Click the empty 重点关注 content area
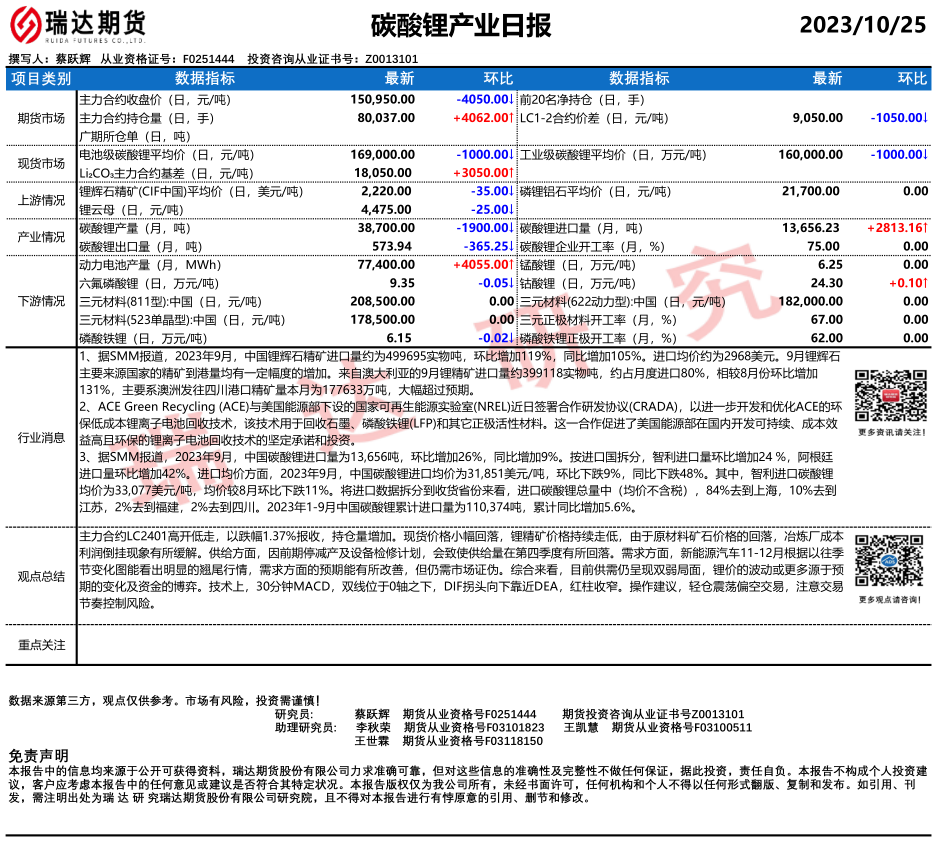This screenshot has width=936, height=841. [500, 645]
